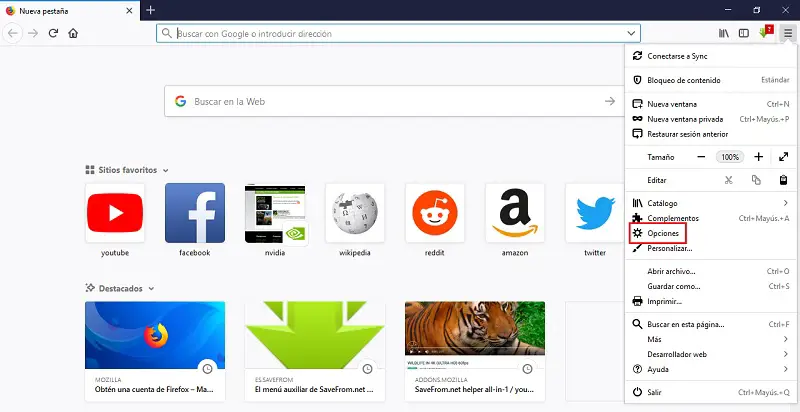Click Imprimir... menu entry
The height and width of the screenshot is (412, 800).
click(x=712, y=301)
